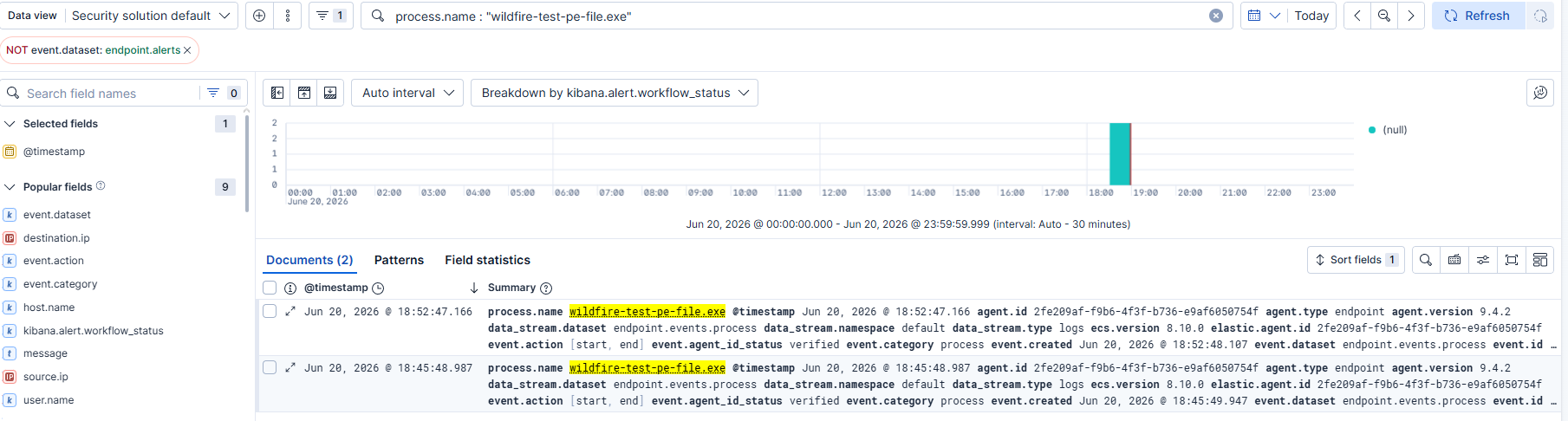Click the info icon beside Popular fields
This screenshot has height=421, width=1568.
pos(101,185)
